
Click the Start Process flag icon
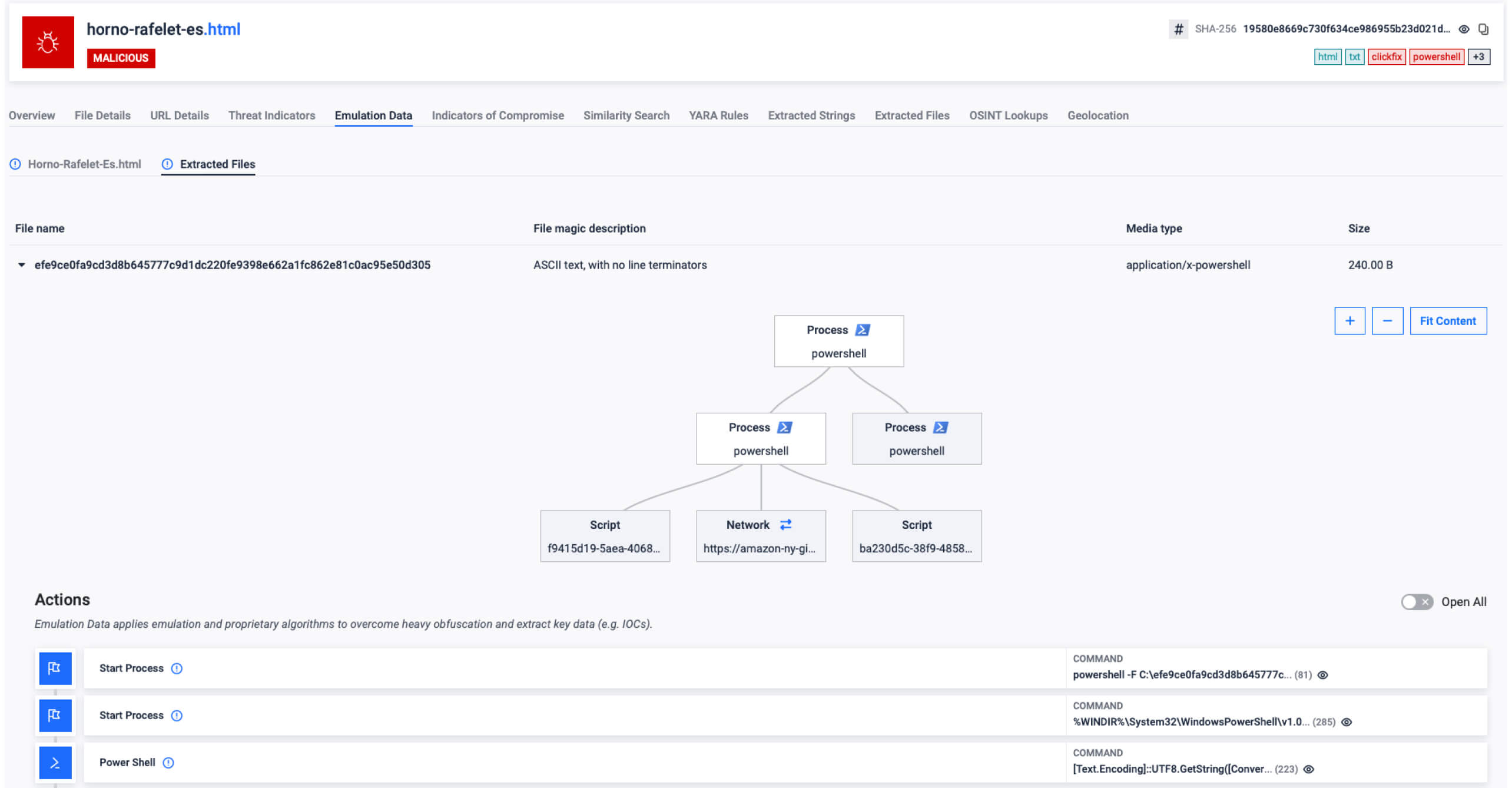click(x=55, y=668)
